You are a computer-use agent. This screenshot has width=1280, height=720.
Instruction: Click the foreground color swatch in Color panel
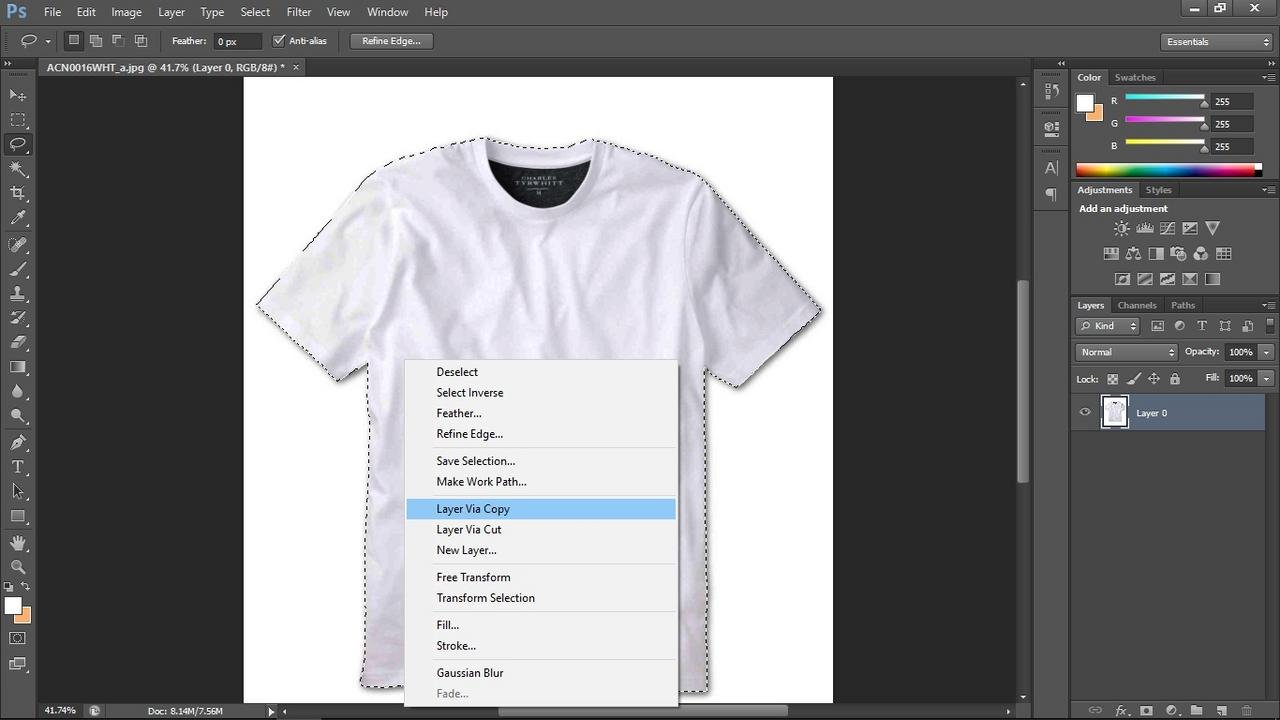point(1084,102)
